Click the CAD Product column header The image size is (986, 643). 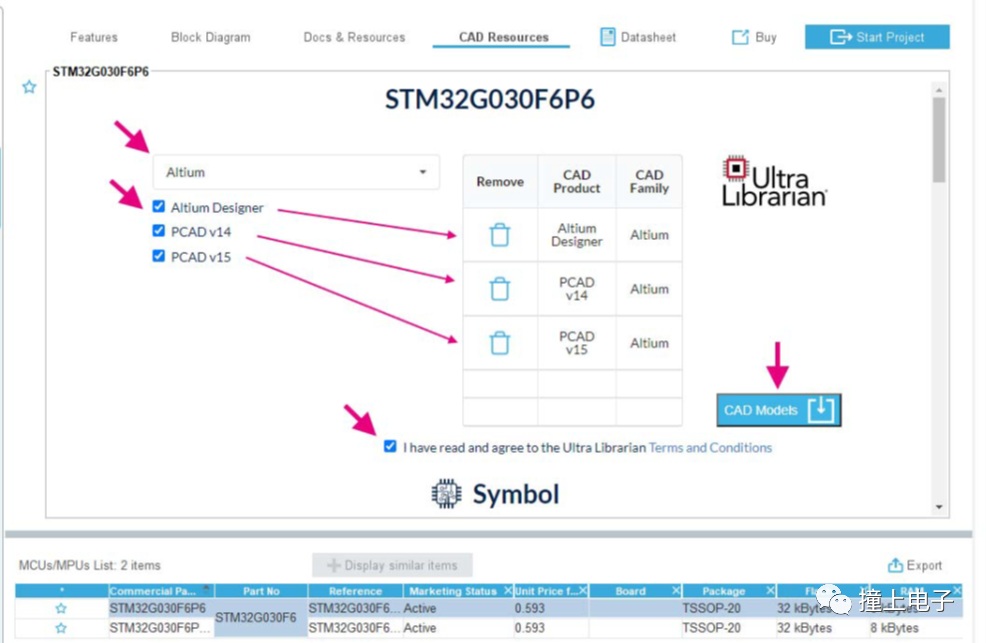point(577,182)
